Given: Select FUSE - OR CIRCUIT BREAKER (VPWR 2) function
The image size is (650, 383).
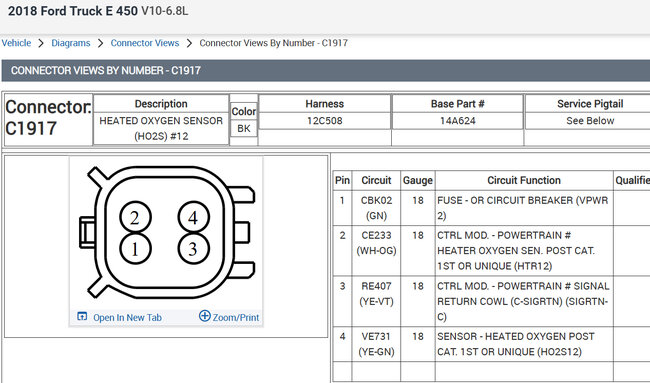Looking at the screenshot, I should pos(524,208).
